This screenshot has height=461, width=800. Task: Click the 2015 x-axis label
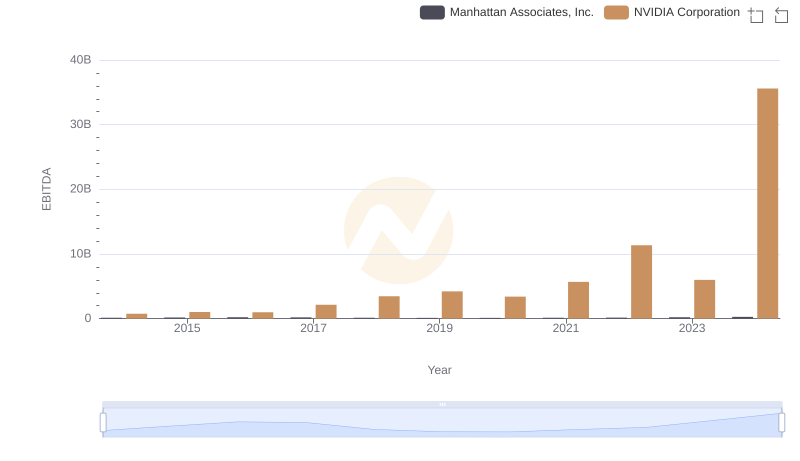pyautogui.click(x=187, y=328)
